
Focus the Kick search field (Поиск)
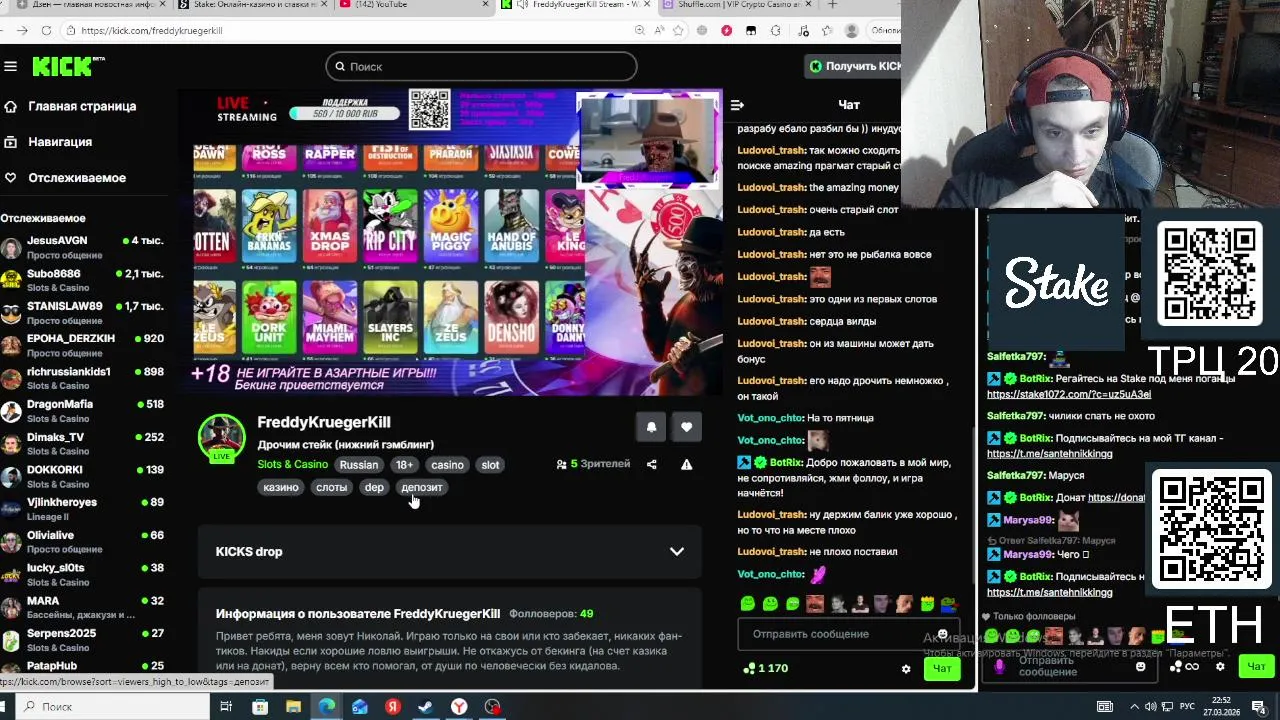(481, 66)
